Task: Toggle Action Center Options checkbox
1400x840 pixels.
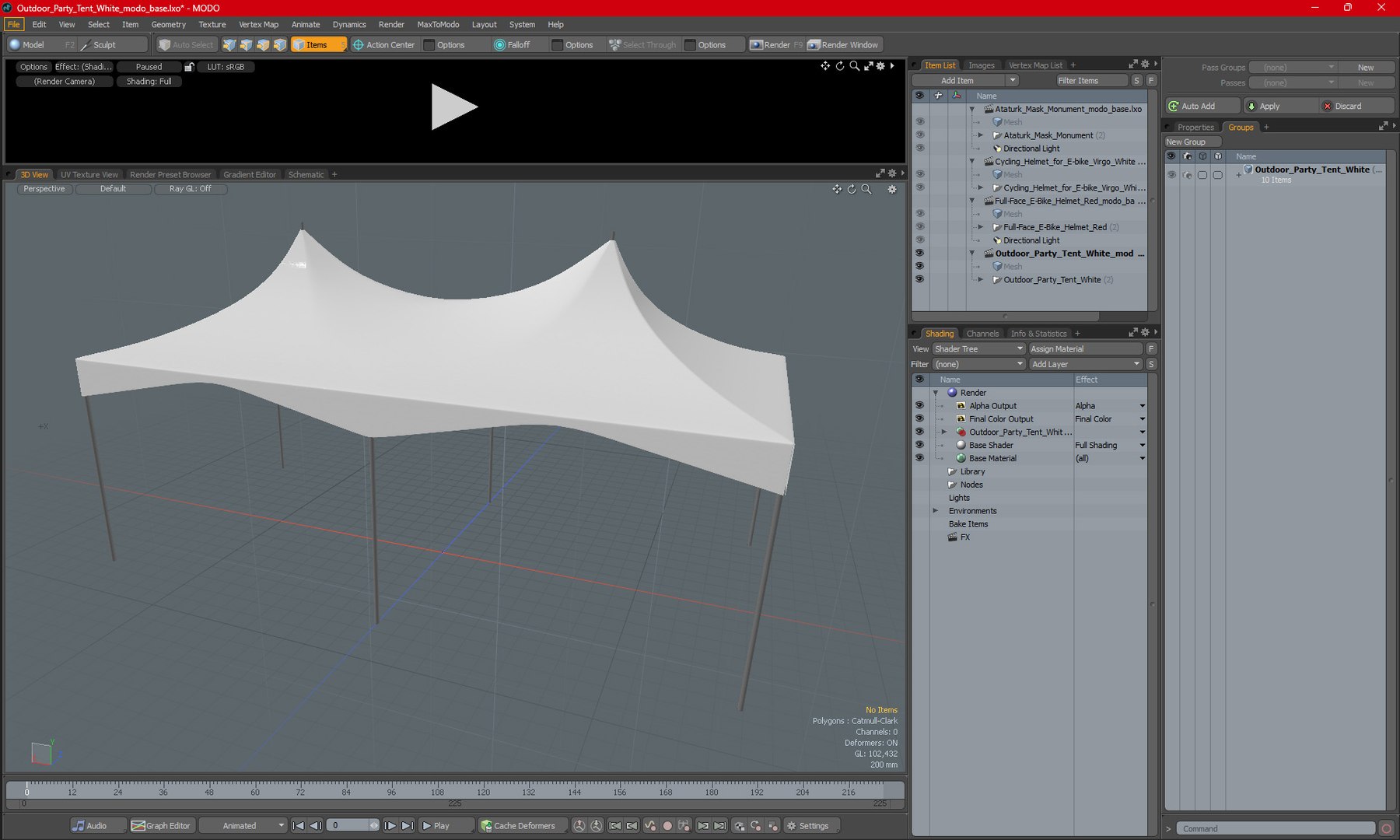Action: (x=429, y=45)
